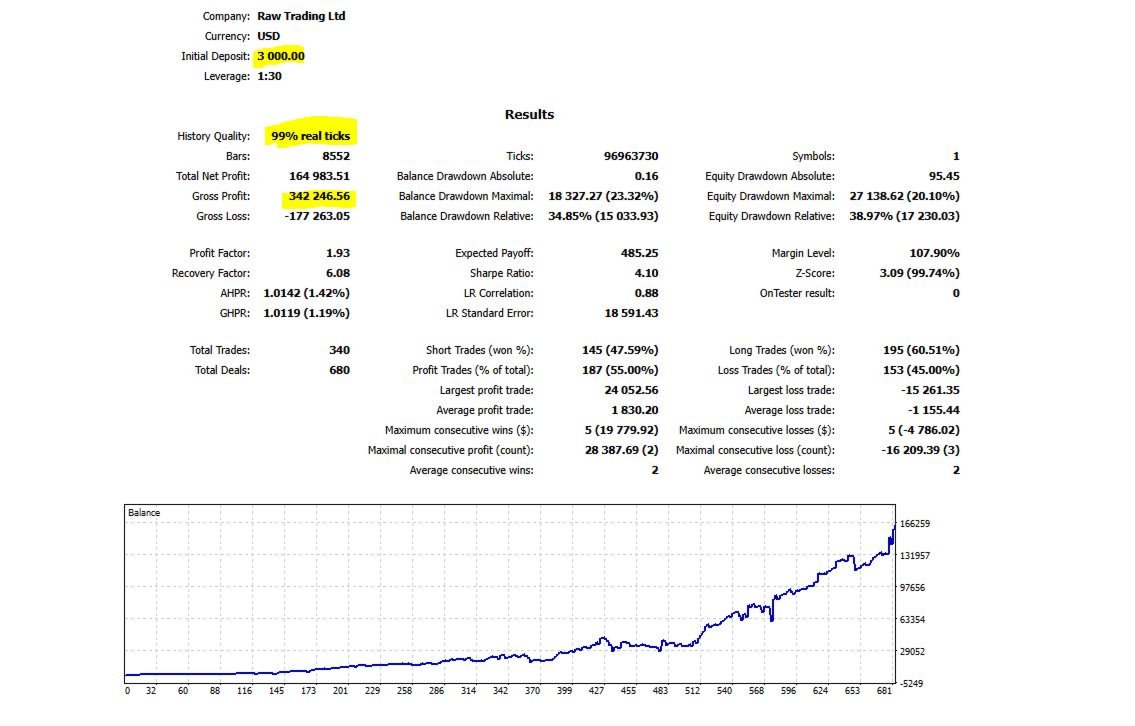Select the "USD" currency value

(269, 36)
